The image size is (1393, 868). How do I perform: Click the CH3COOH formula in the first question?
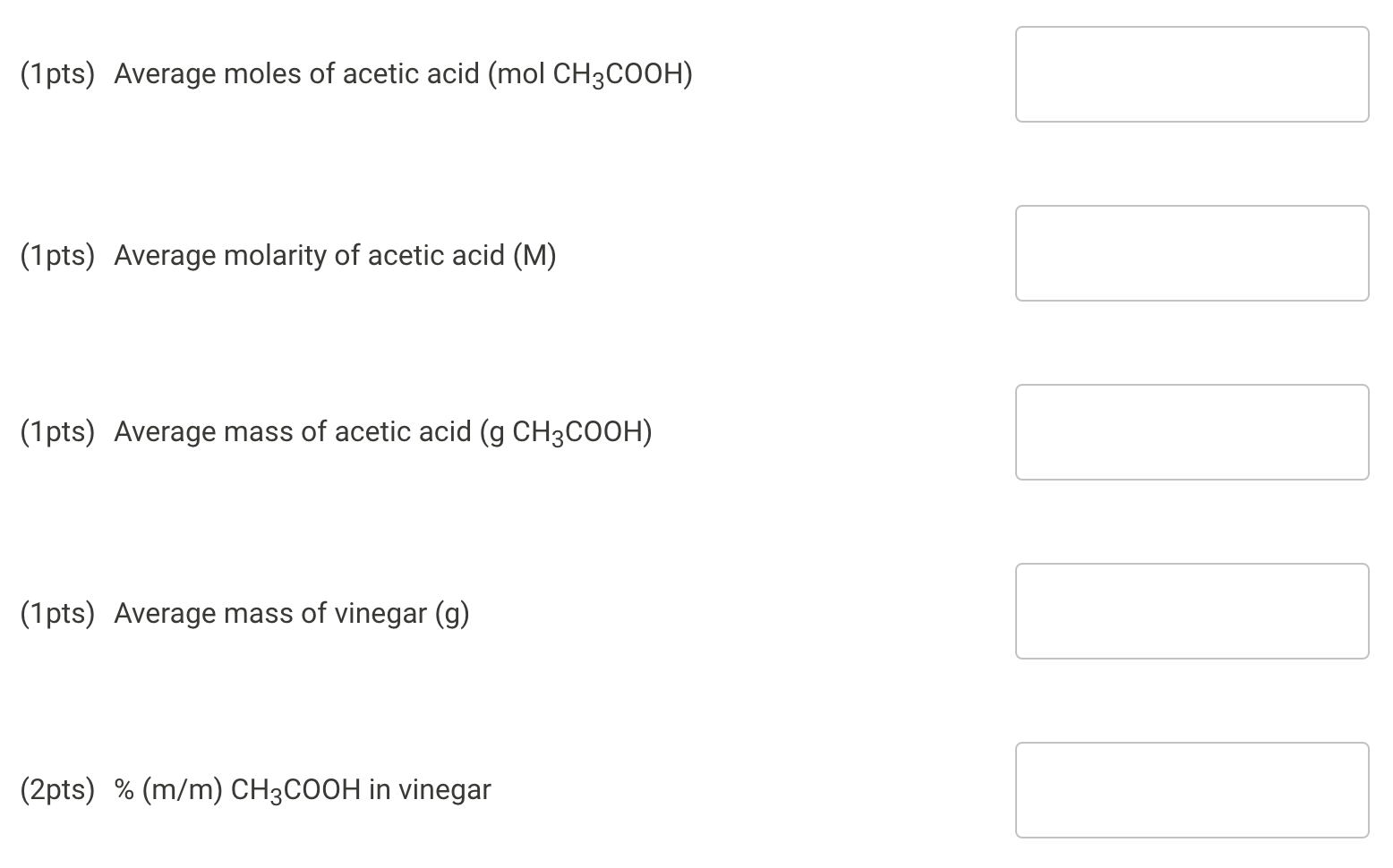click(622, 74)
